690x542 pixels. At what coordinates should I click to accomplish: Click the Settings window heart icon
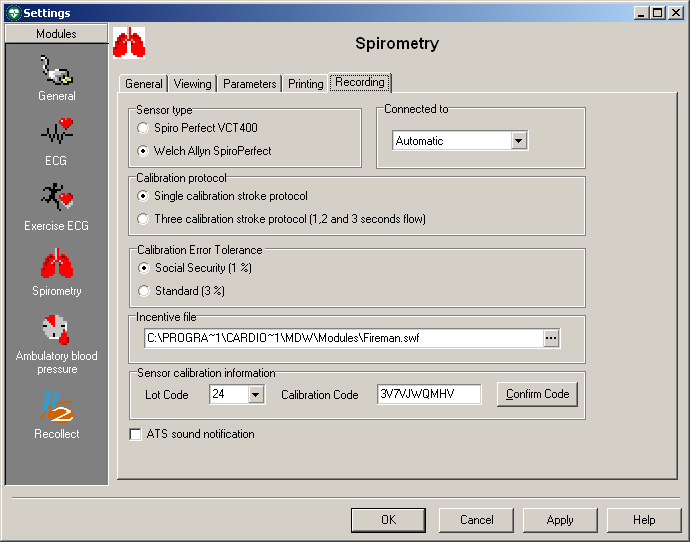[x=14, y=13]
